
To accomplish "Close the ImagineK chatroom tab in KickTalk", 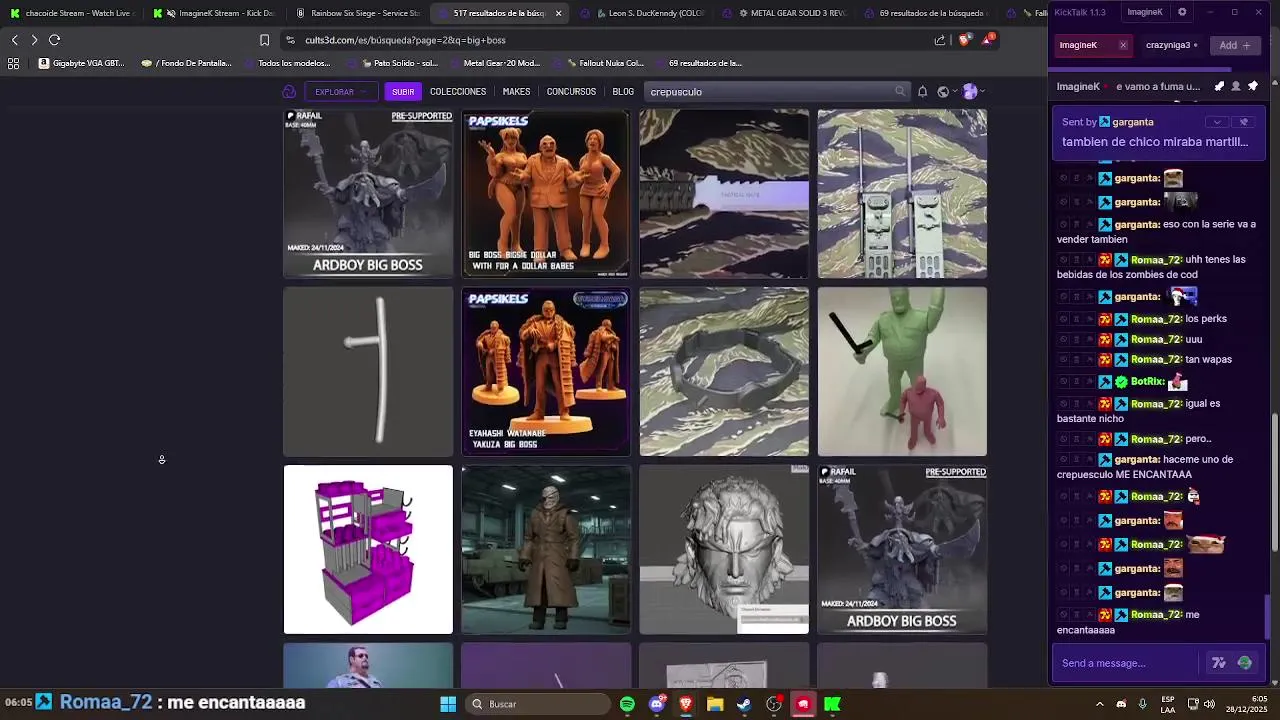I will (1123, 45).
